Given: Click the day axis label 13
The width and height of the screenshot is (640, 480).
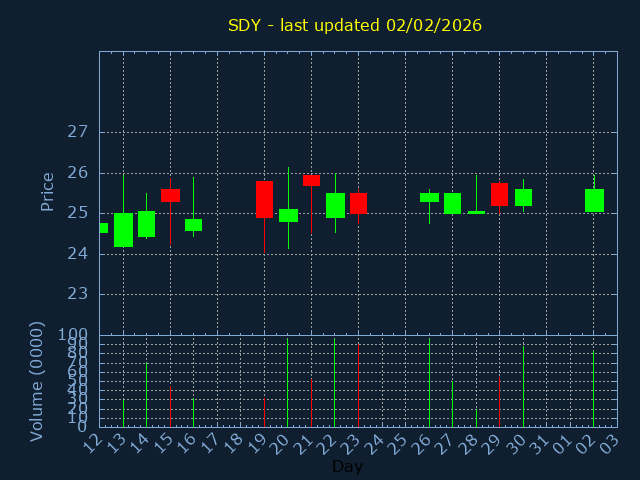Looking at the screenshot, I should [117, 444].
